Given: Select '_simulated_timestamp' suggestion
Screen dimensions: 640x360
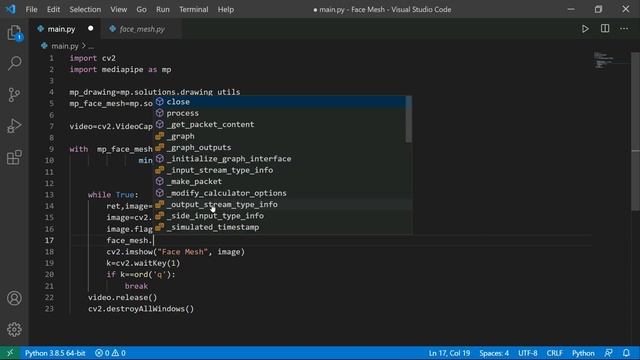Looking at the screenshot, I should (x=280, y=227).
